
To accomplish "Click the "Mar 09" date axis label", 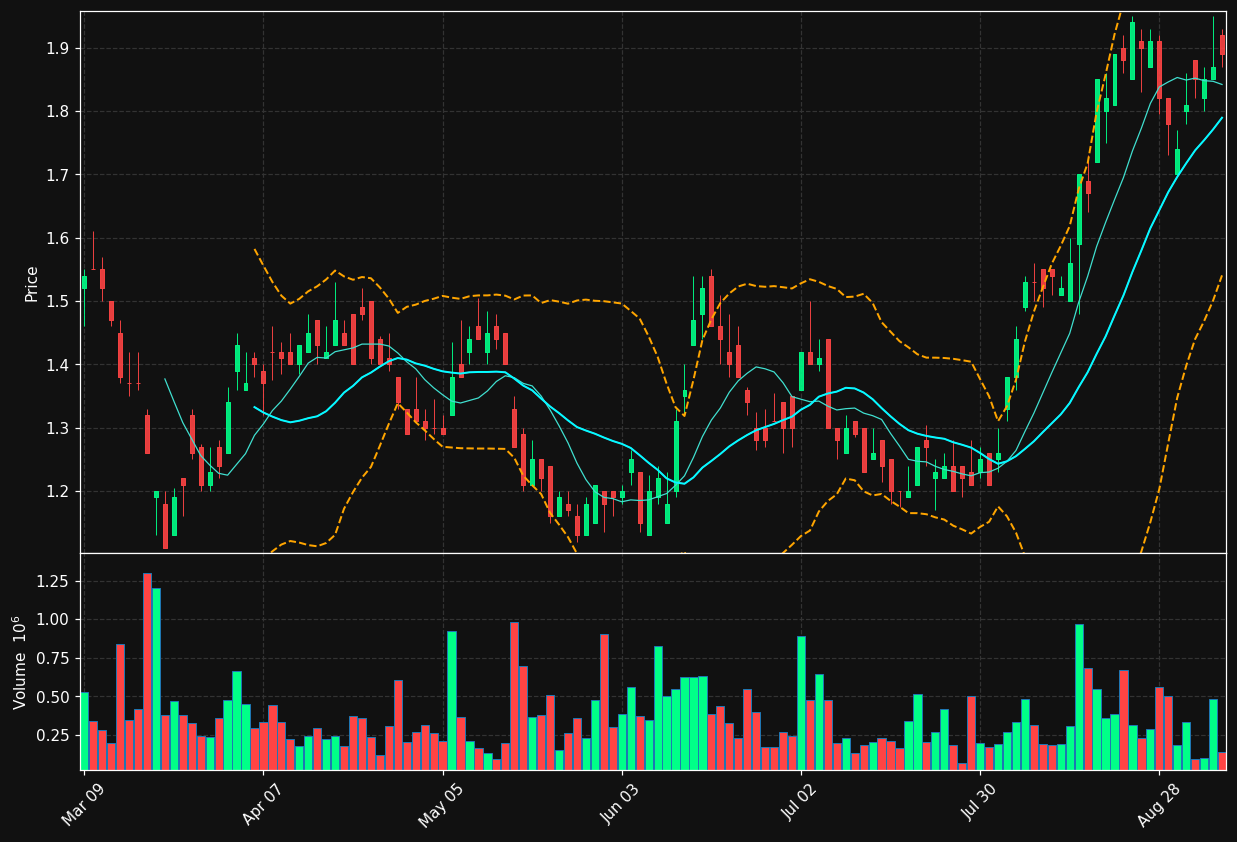I will [83, 805].
